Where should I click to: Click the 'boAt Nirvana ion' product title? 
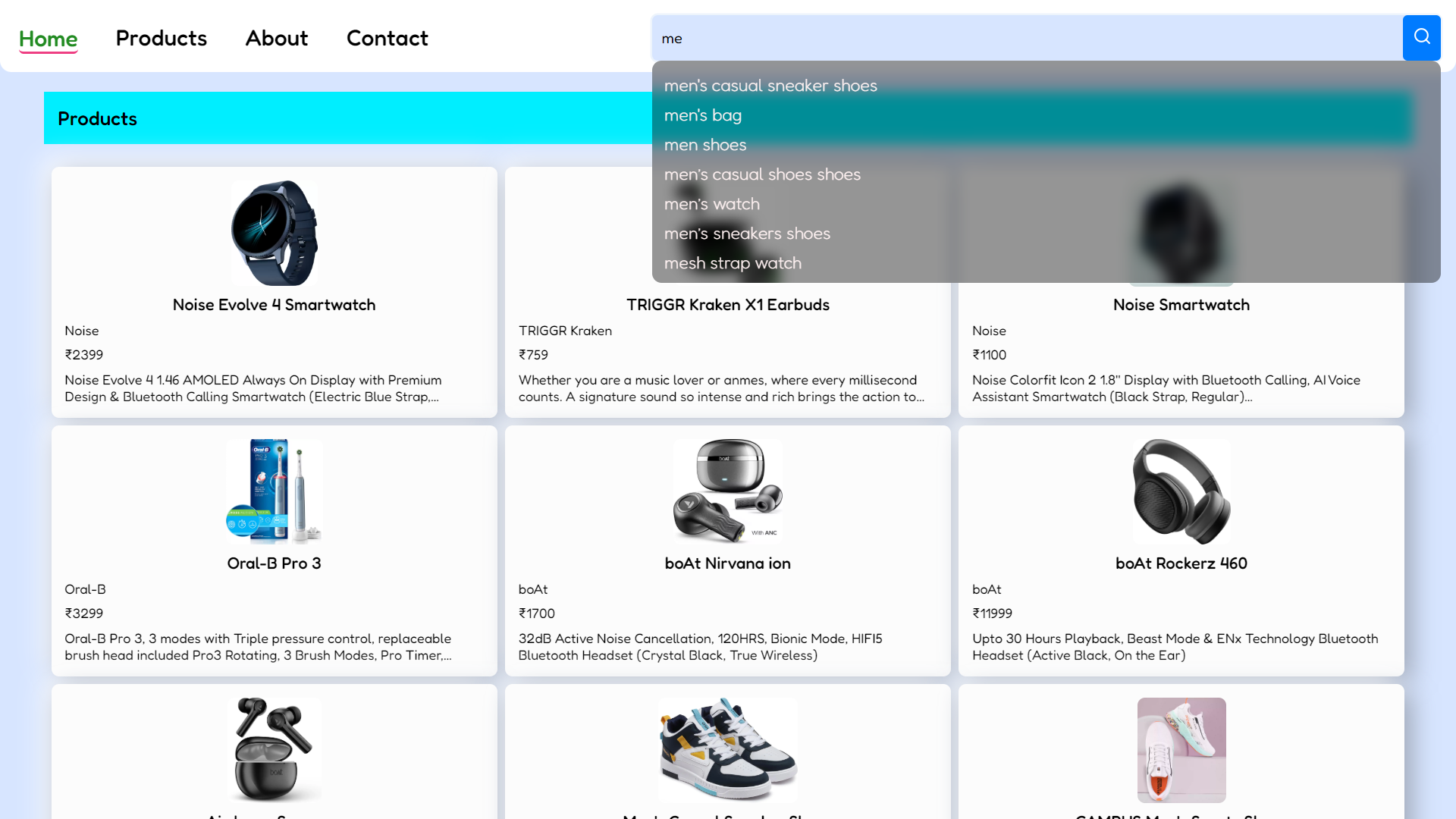tap(728, 563)
